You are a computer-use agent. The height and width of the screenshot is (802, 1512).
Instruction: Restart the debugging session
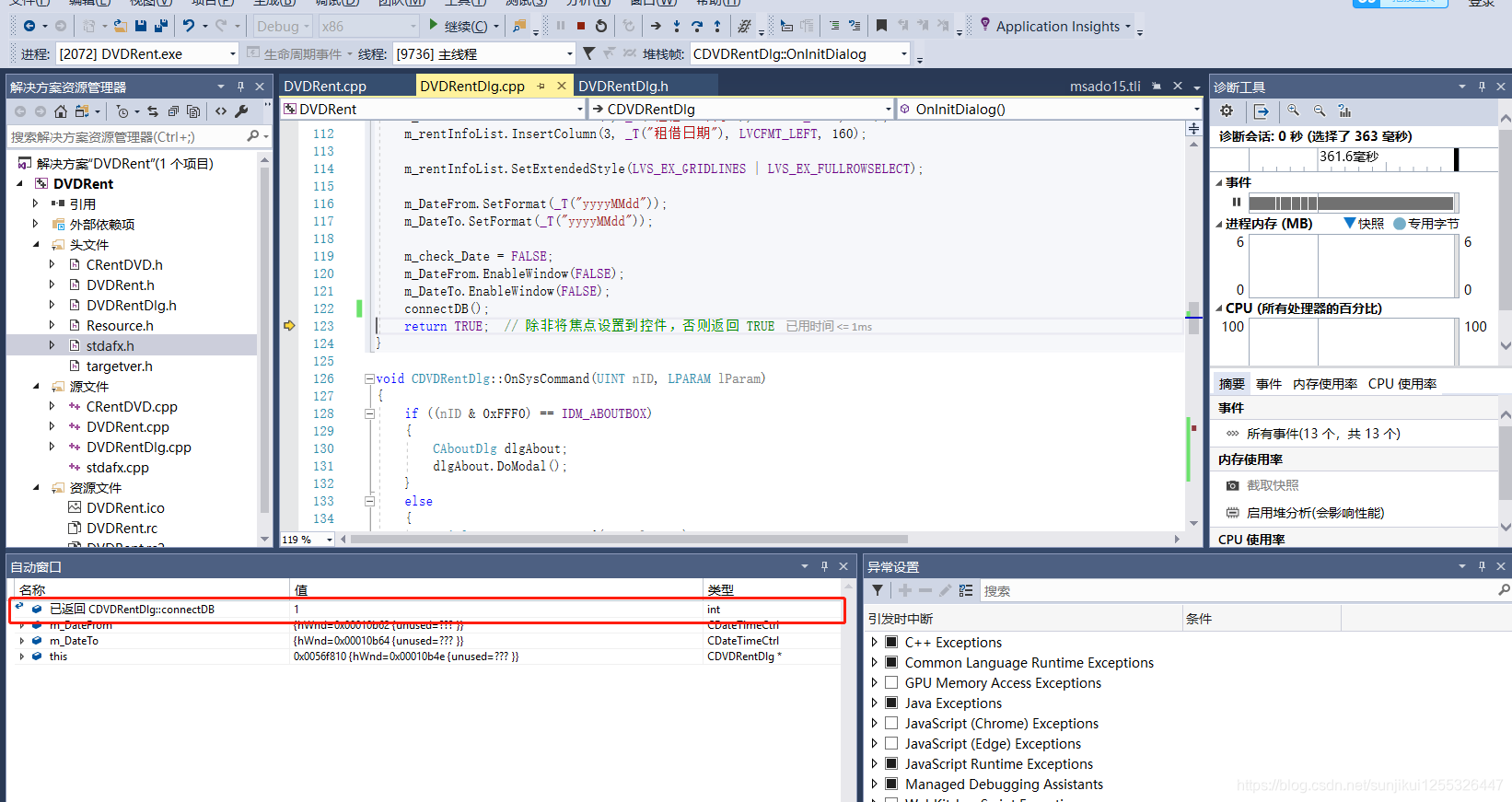(x=601, y=26)
